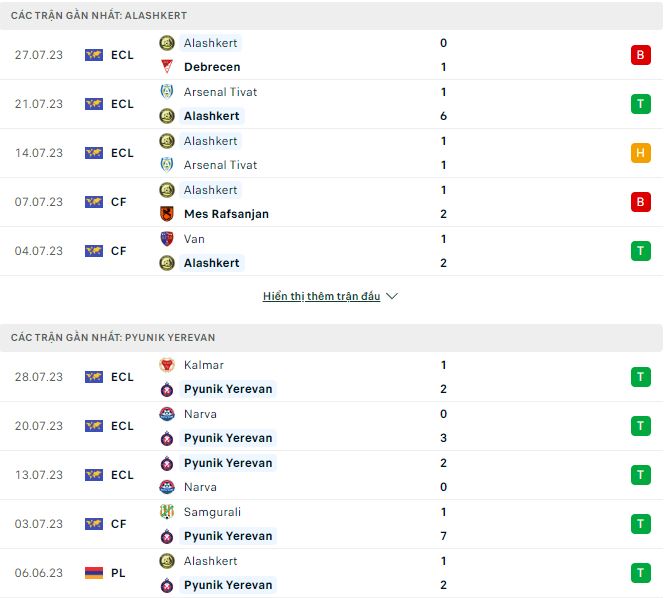Click the red B result badge for Debrecen match

[x=640, y=55]
